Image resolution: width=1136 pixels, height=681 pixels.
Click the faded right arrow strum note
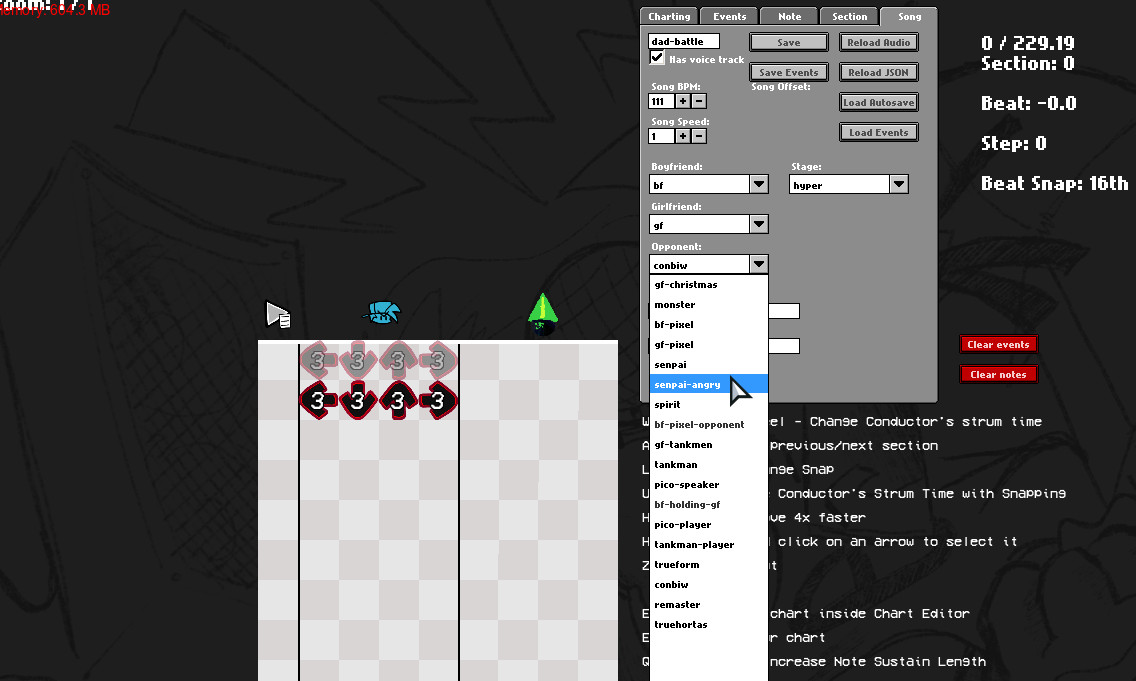point(438,360)
